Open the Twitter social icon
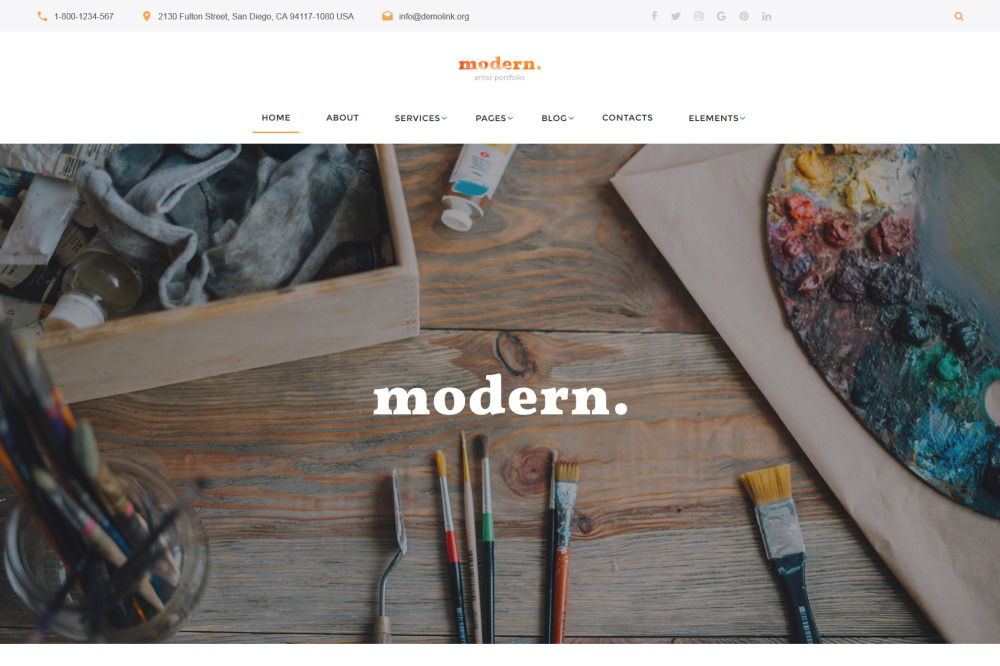 [x=675, y=16]
